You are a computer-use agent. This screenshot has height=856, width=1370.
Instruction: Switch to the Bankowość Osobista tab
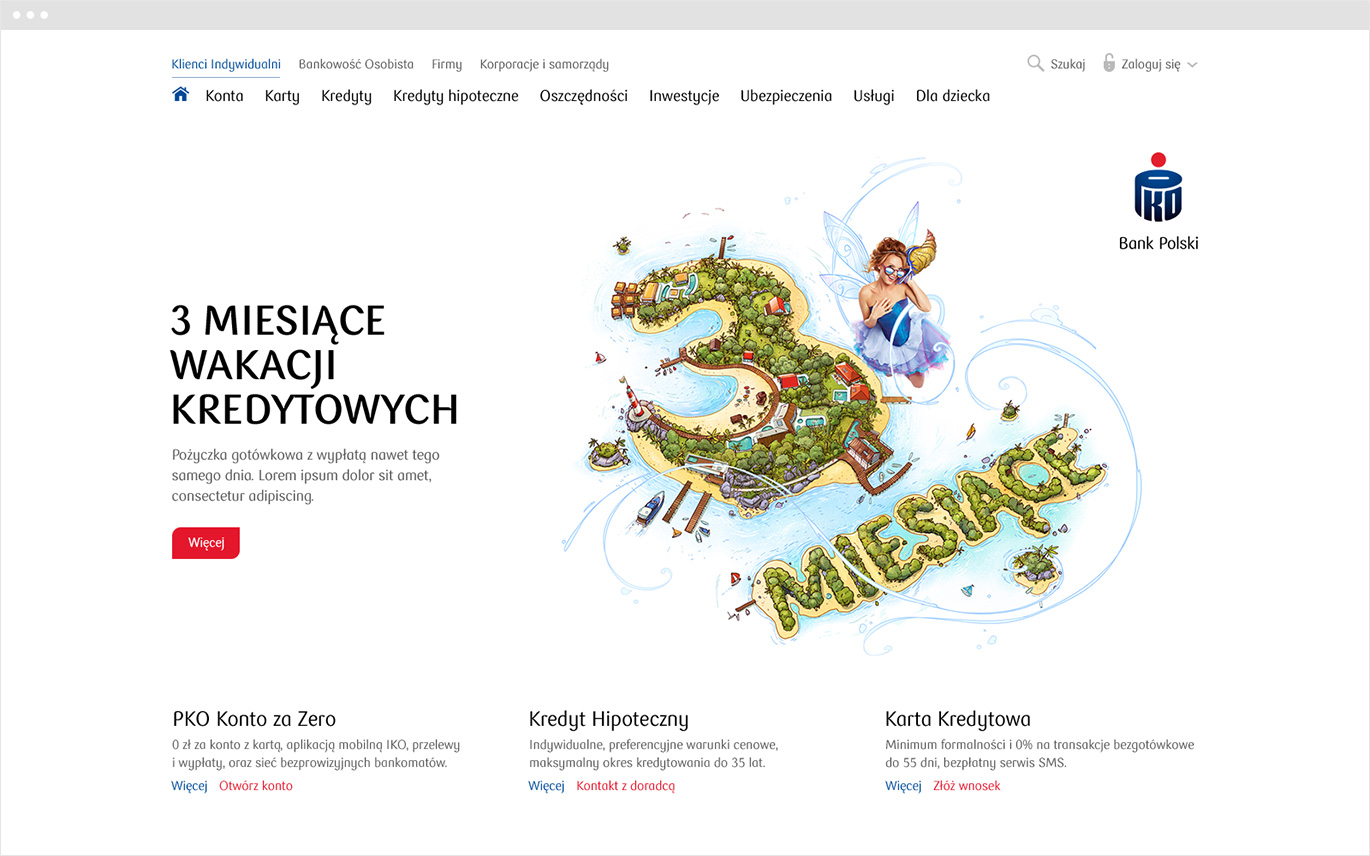click(356, 63)
